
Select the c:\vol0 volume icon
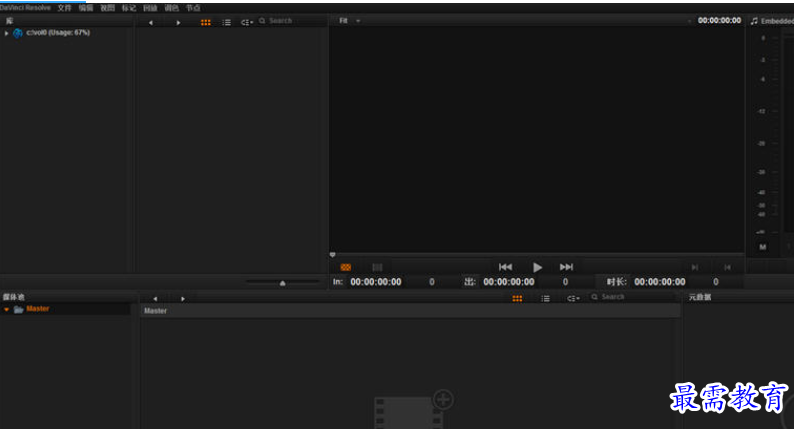click(x=18, y=33)
